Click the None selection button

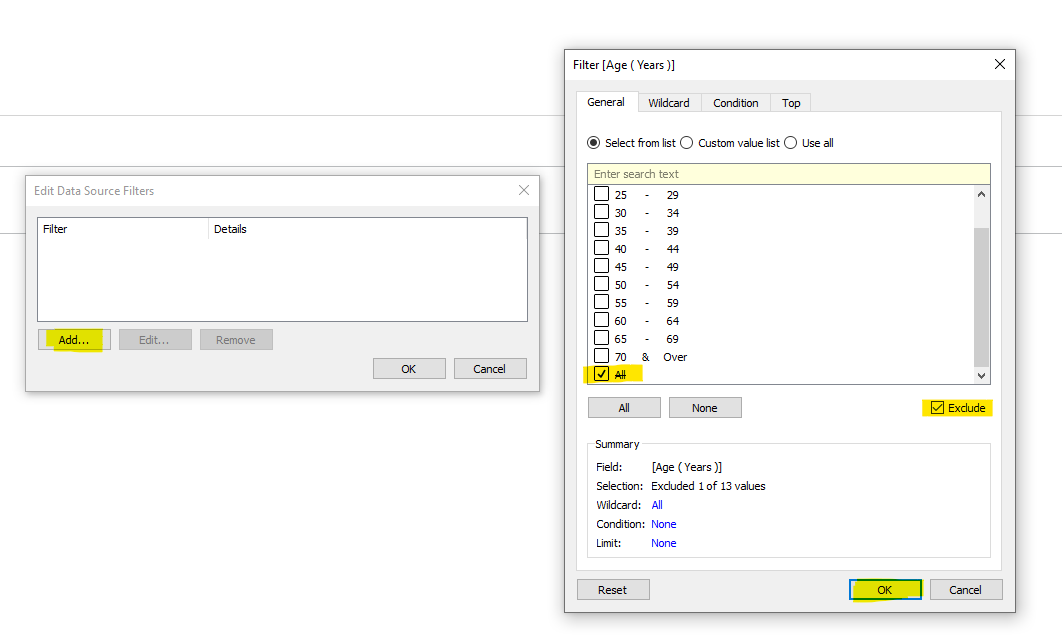[x=705, y=408]
